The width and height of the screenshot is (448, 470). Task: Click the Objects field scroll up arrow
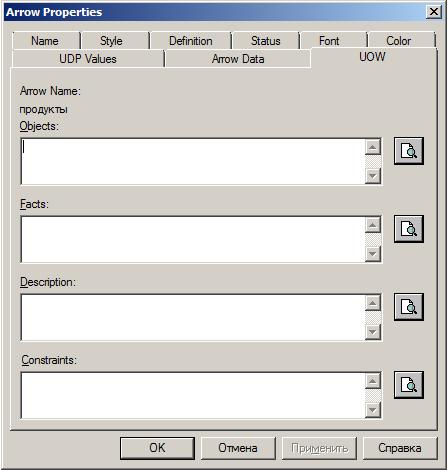tap(373, 147)
